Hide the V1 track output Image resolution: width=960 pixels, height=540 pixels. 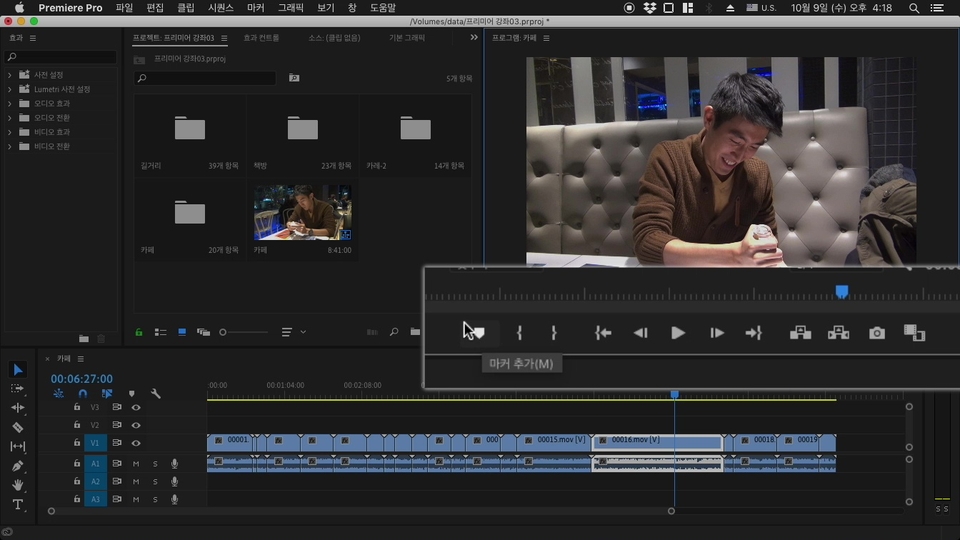tap(136, 443)
